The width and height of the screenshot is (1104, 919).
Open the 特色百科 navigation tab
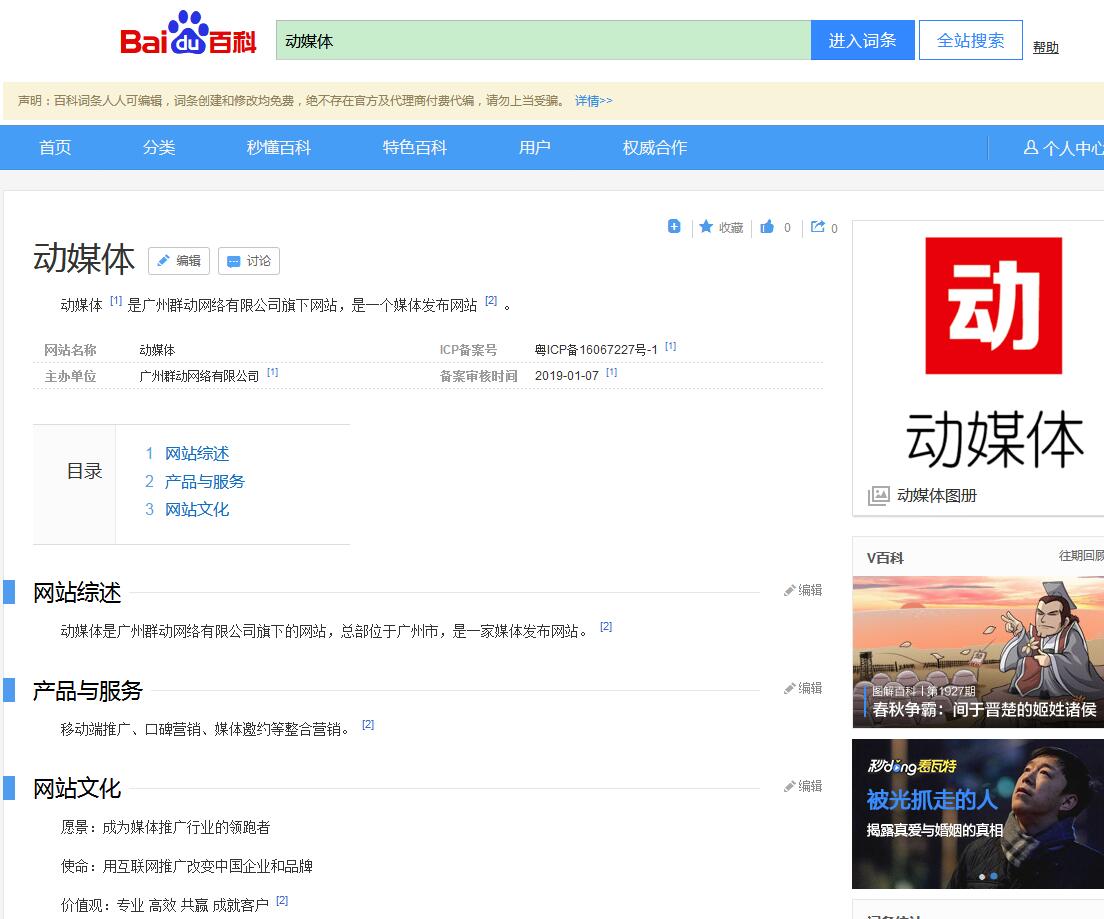415,147
